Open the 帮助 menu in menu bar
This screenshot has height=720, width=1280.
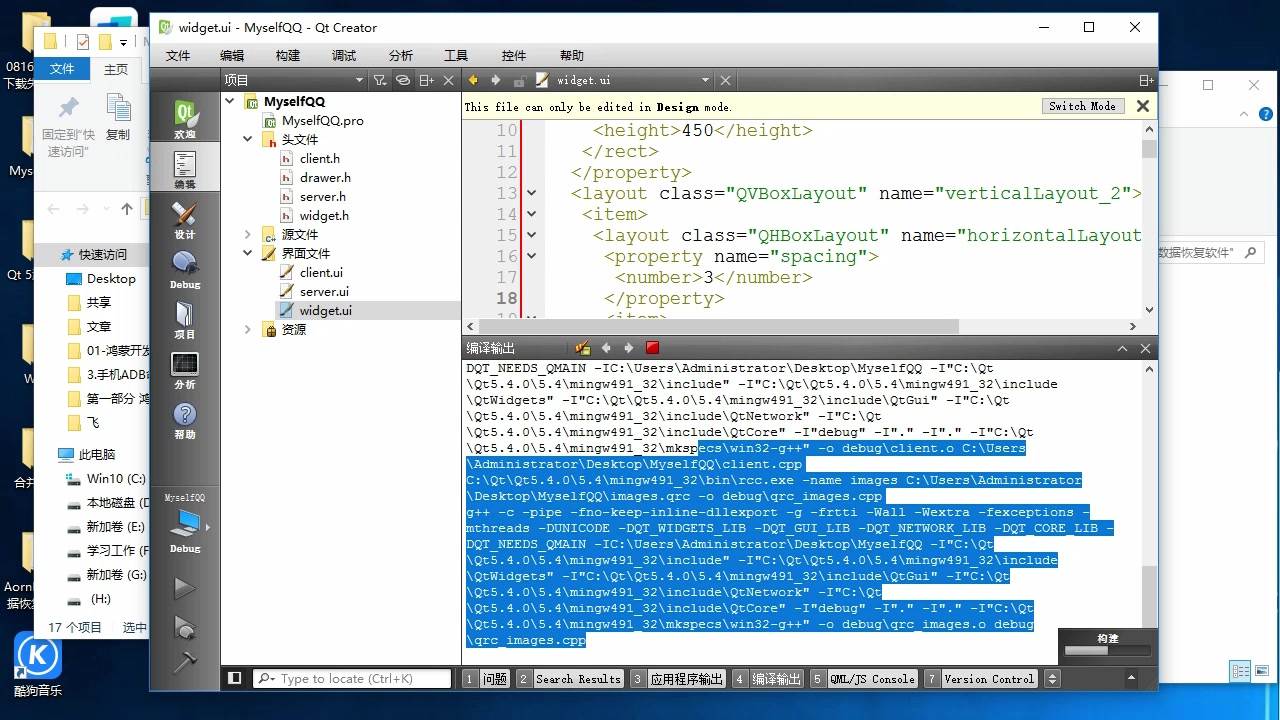point(572,56)
